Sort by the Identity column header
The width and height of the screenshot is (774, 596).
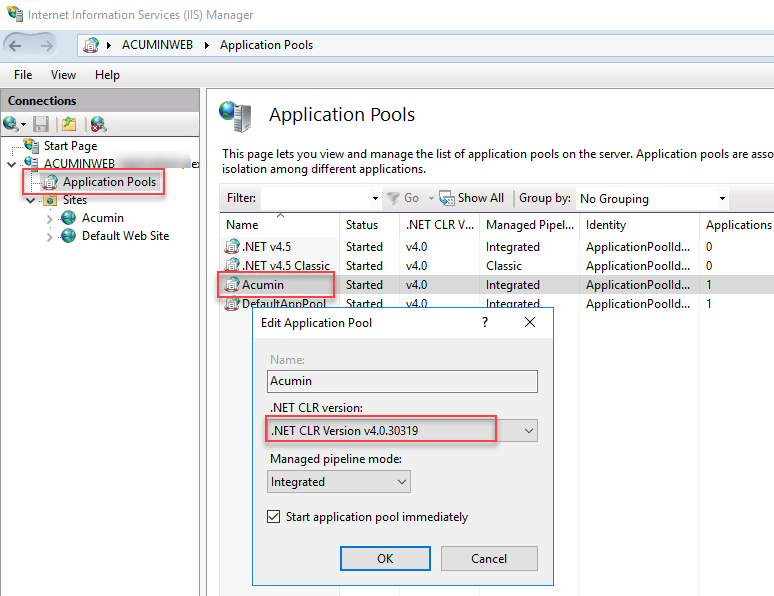[640, 225]
